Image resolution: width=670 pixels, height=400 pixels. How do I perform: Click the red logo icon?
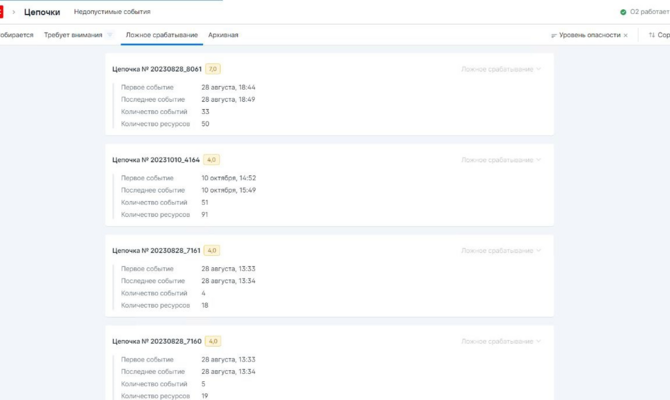pyautogui.click(x=2, y=12)
